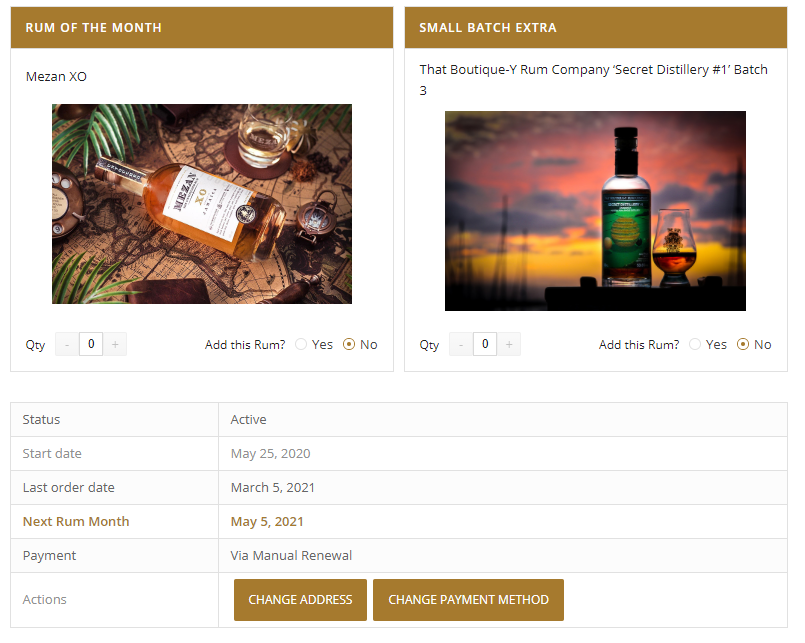Open the Mezan XO bottle photo
Screen dimensions: 805x643
click(202, 204)
